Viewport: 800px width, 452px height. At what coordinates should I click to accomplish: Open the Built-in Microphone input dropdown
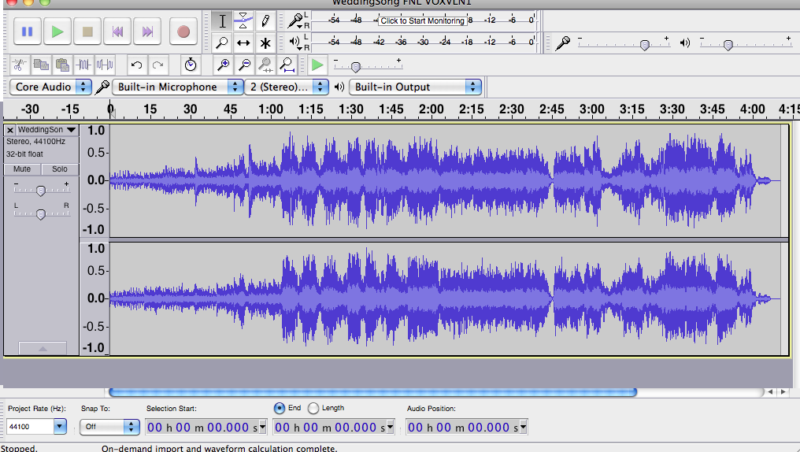click(x=177, y=87)
